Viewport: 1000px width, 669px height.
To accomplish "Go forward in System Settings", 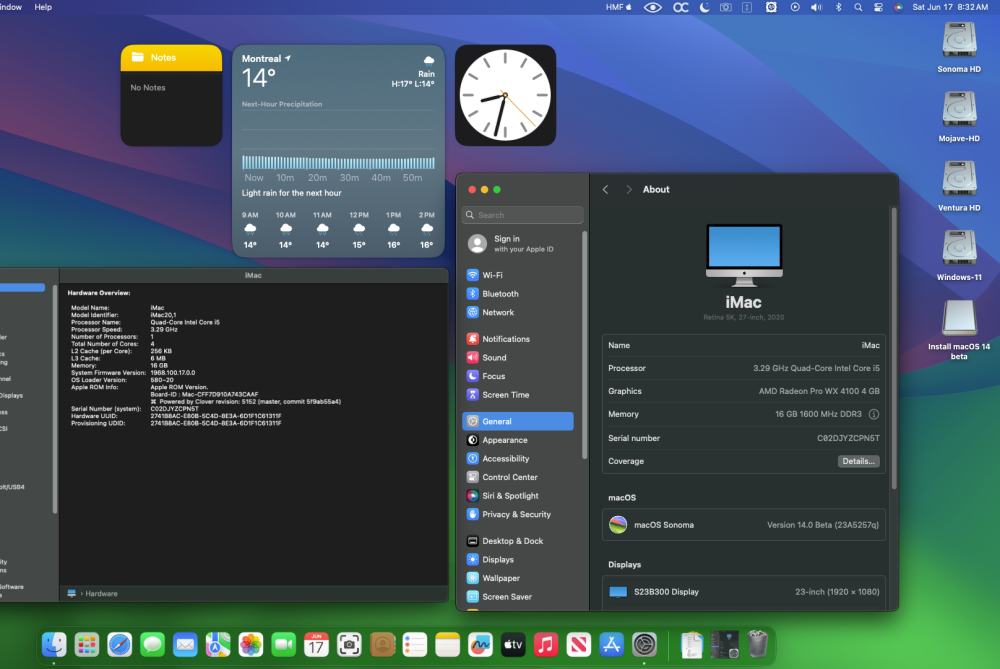I will pos(629,189).
